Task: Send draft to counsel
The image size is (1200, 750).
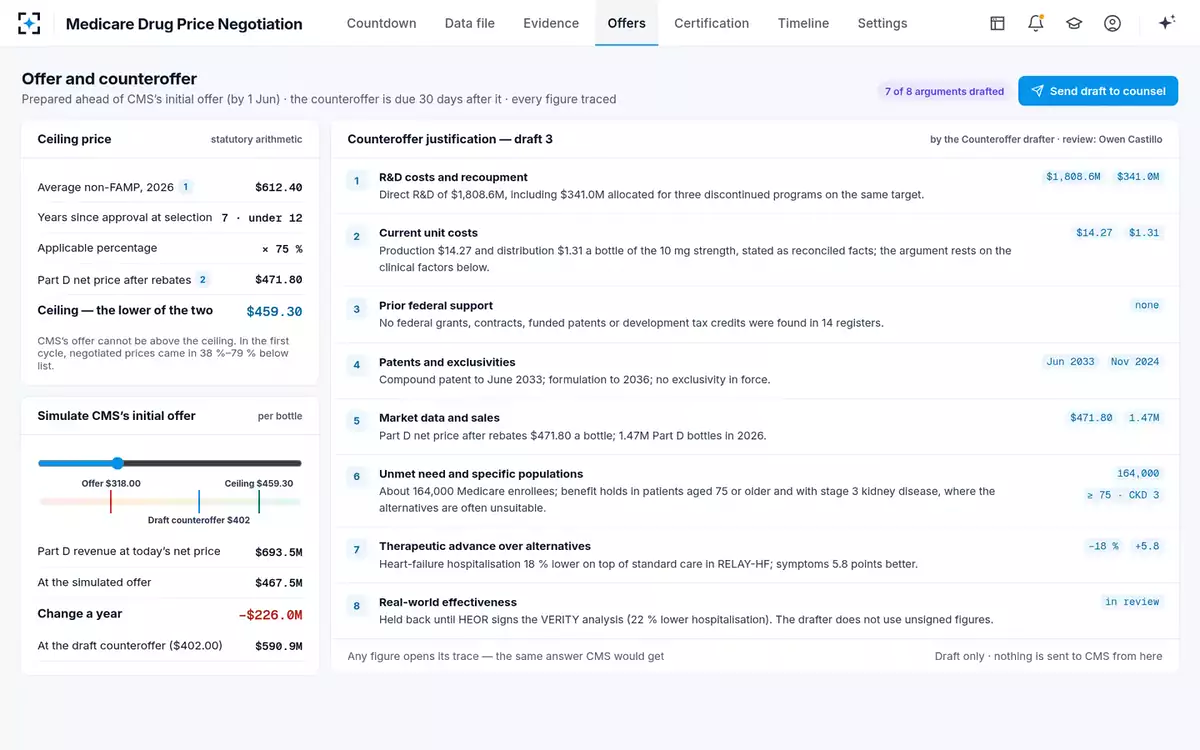Action: click(1098, 91)
